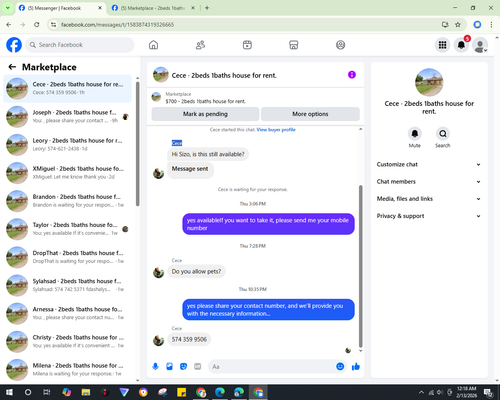The height and width of the screenshot is (400, 500).
Task: Click the Mute bell icon
Action: tap(415, 134)
